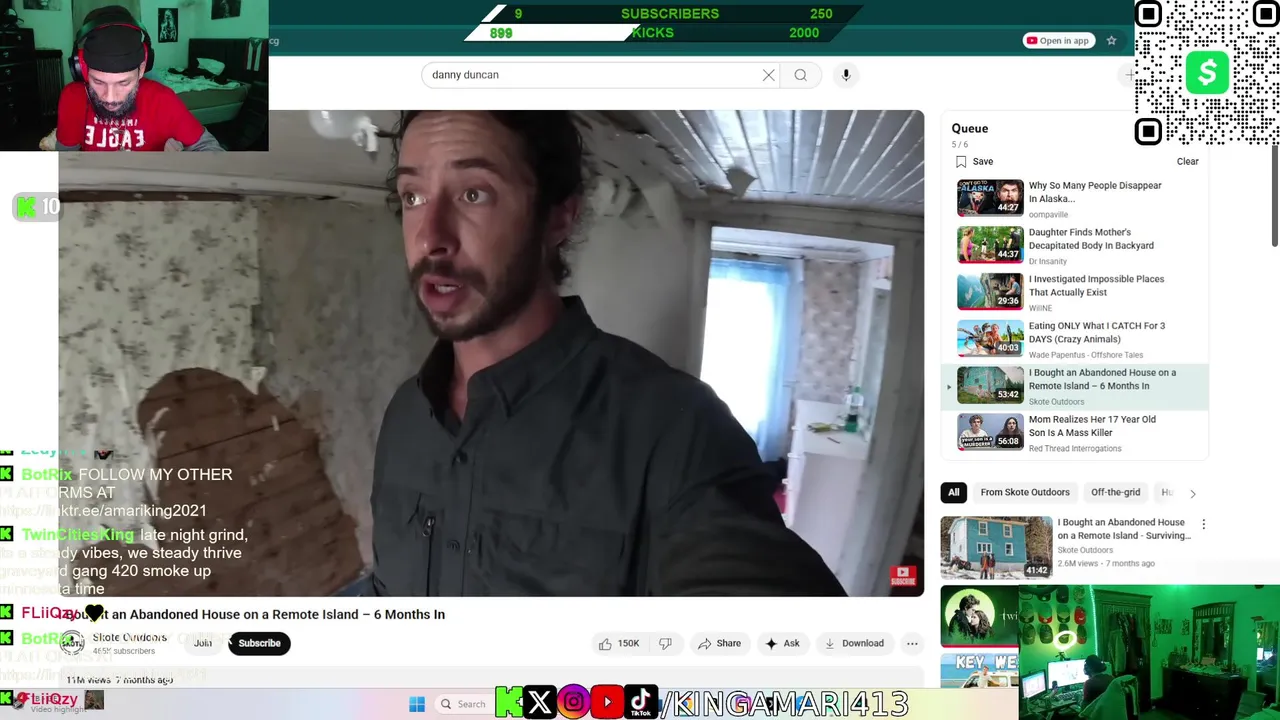Select the All filter chip
Viewport: 1280px width, 720px height.
click(x=953, y=492)
